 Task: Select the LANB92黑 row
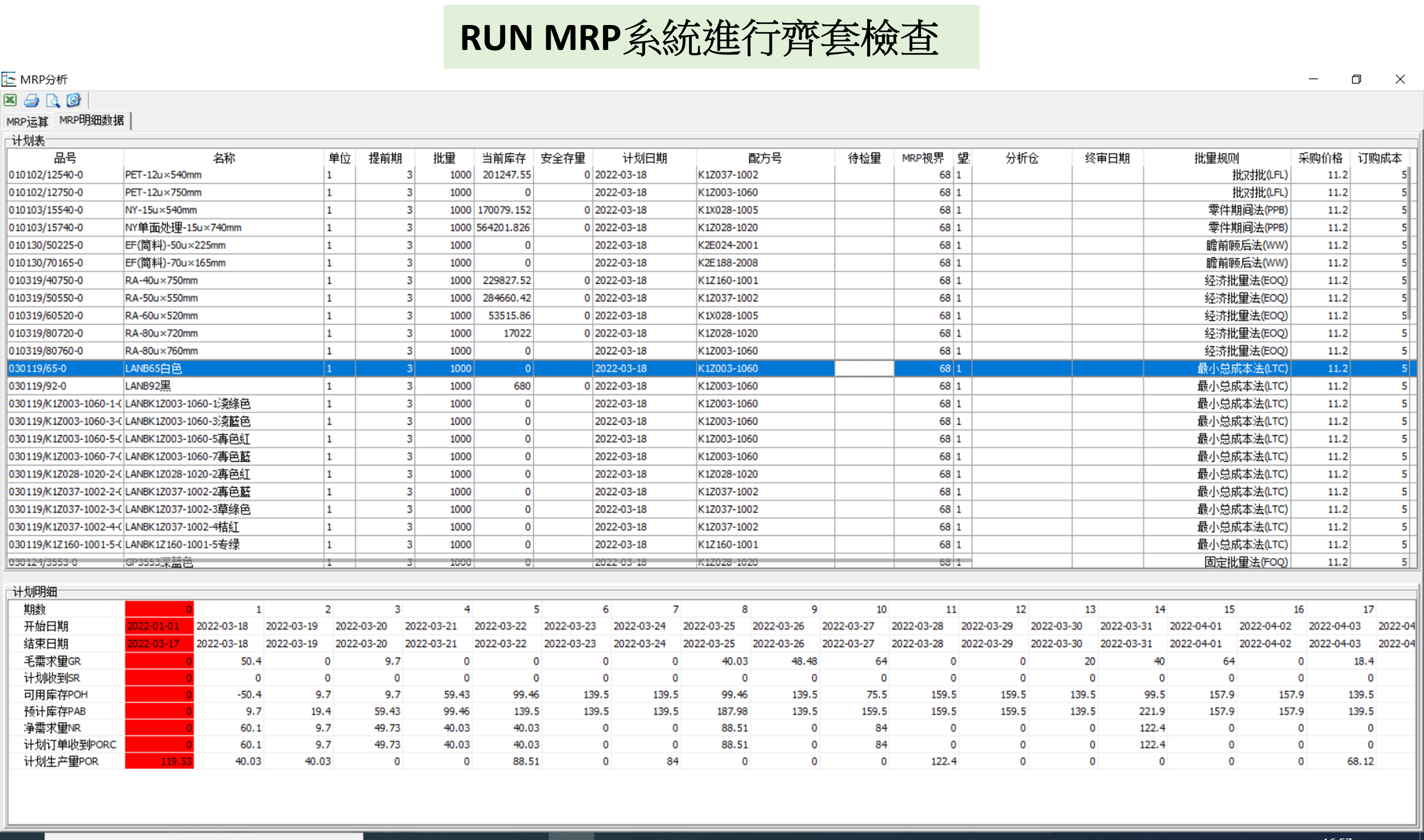tap(148, 386)
